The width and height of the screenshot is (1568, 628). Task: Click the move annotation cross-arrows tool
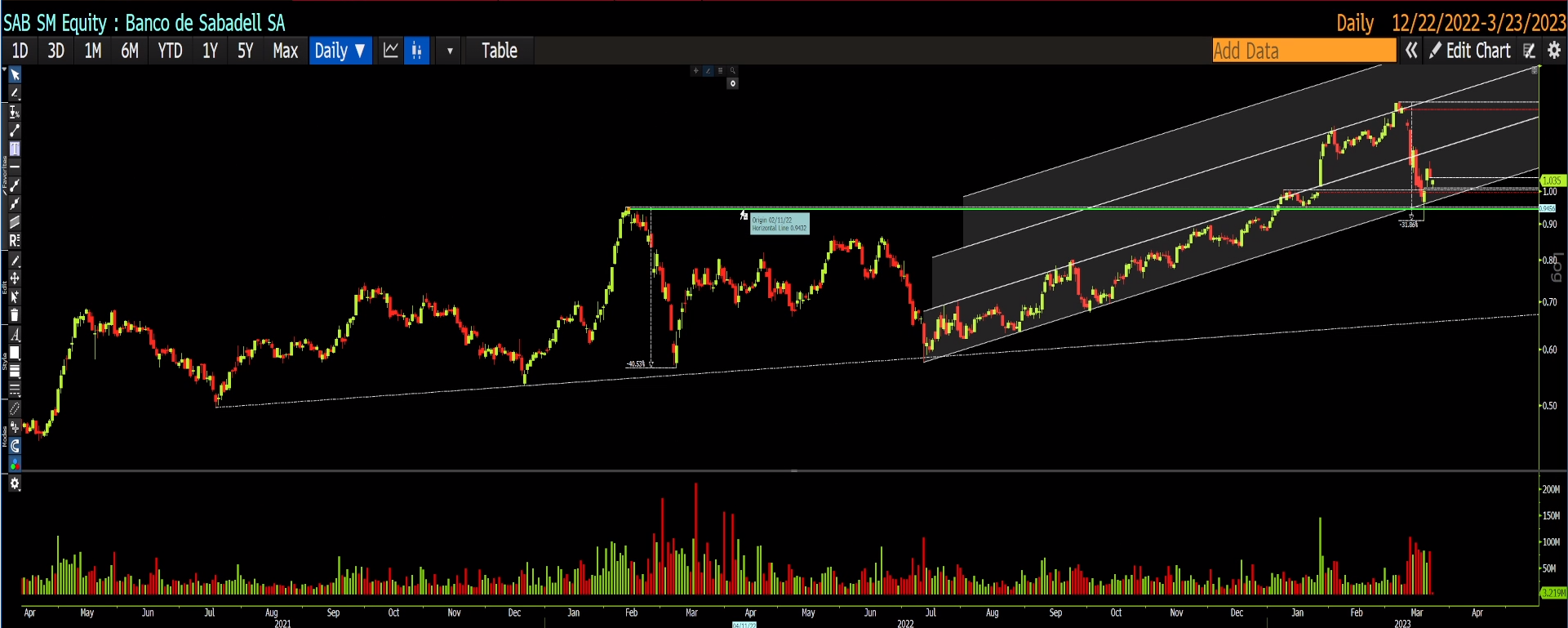pyautogui.click(x=15, y=278)
